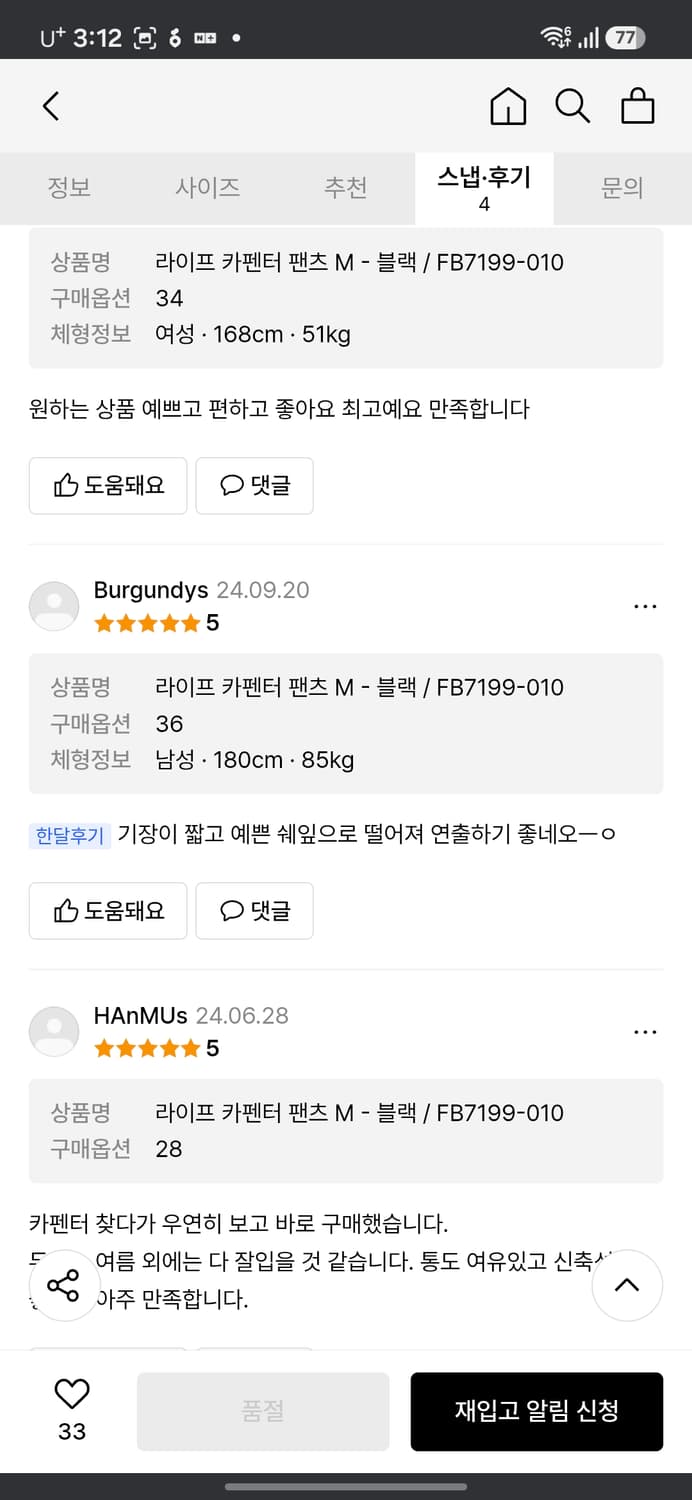Switch to the 사이즈 tab
Image resolution: width=692 pixels, height=1500 pixels.
tap(208, 188)
